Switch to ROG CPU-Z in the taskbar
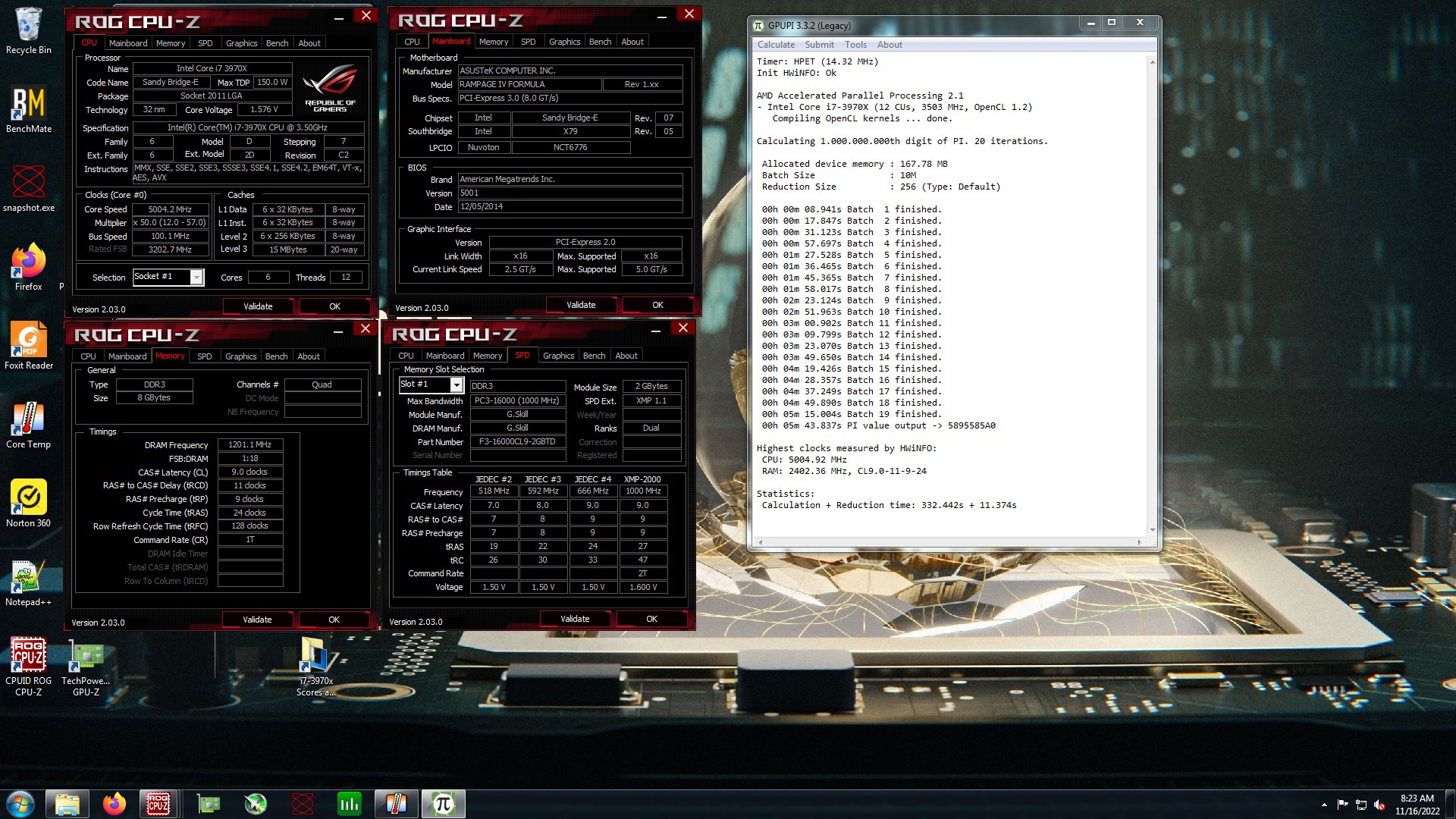 pos(158,804)
